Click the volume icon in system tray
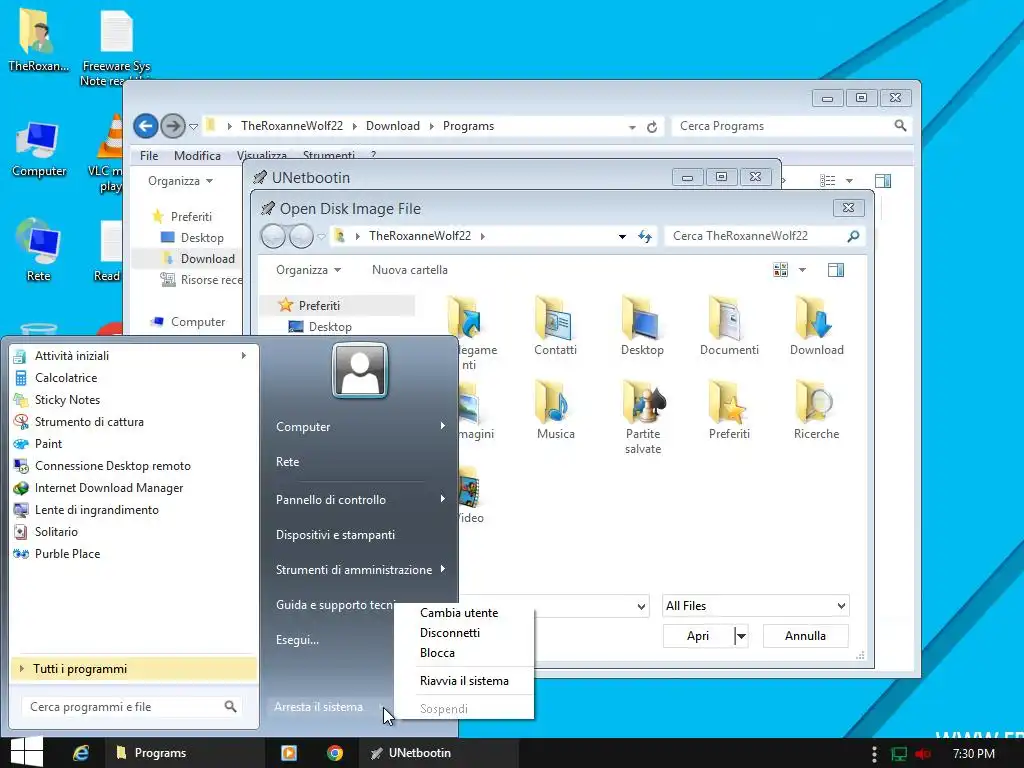The image size is (1024, 768). point(923,754)
